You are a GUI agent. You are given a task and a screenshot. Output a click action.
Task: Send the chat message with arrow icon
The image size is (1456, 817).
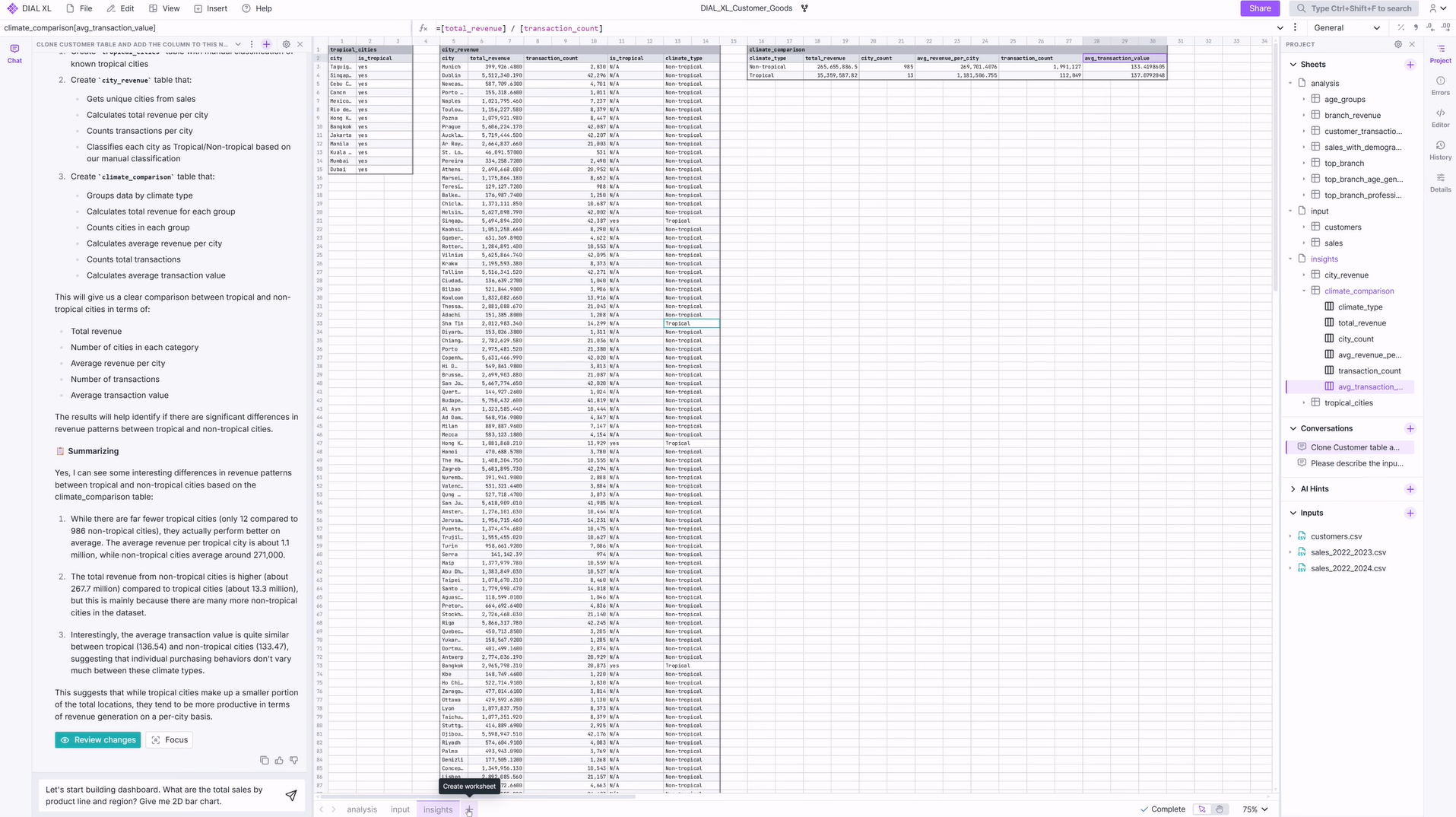tap(290, 795)
